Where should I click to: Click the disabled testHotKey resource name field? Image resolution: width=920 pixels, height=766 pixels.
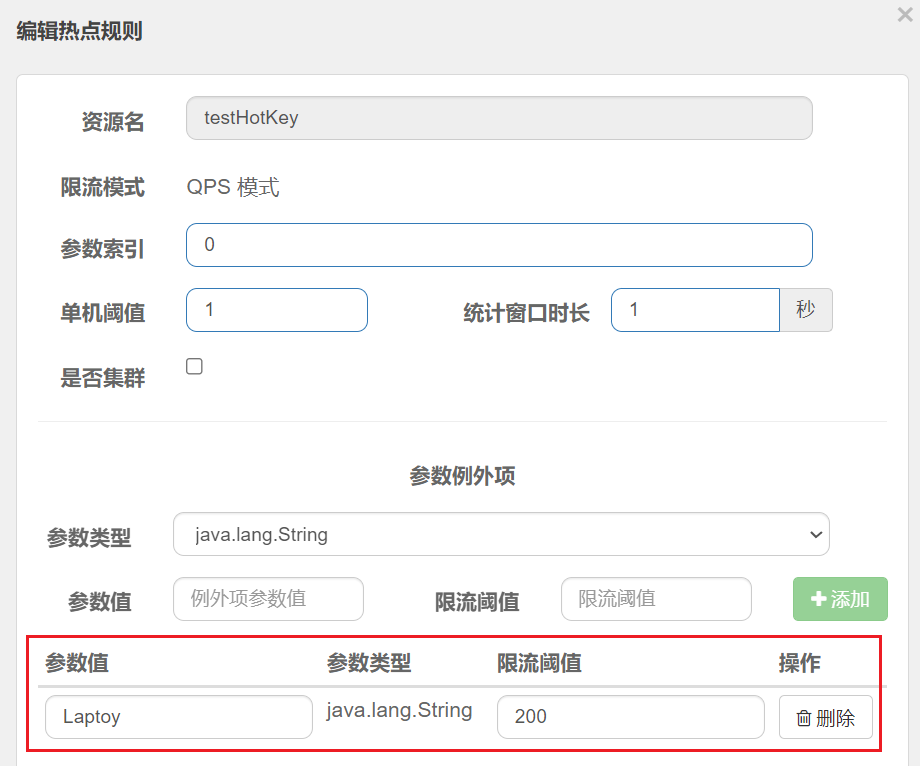[x=499, y=117]
